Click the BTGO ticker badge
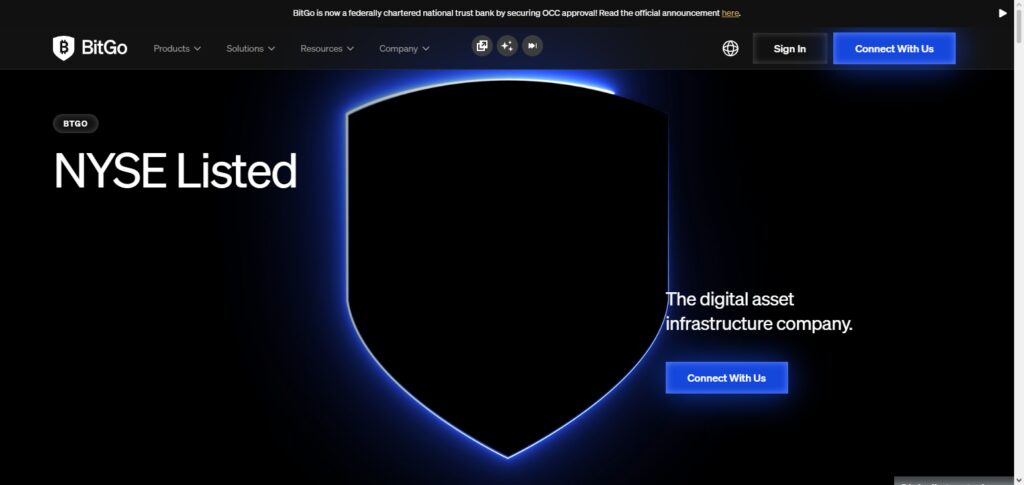The image size is (1024, 485). 76,123
